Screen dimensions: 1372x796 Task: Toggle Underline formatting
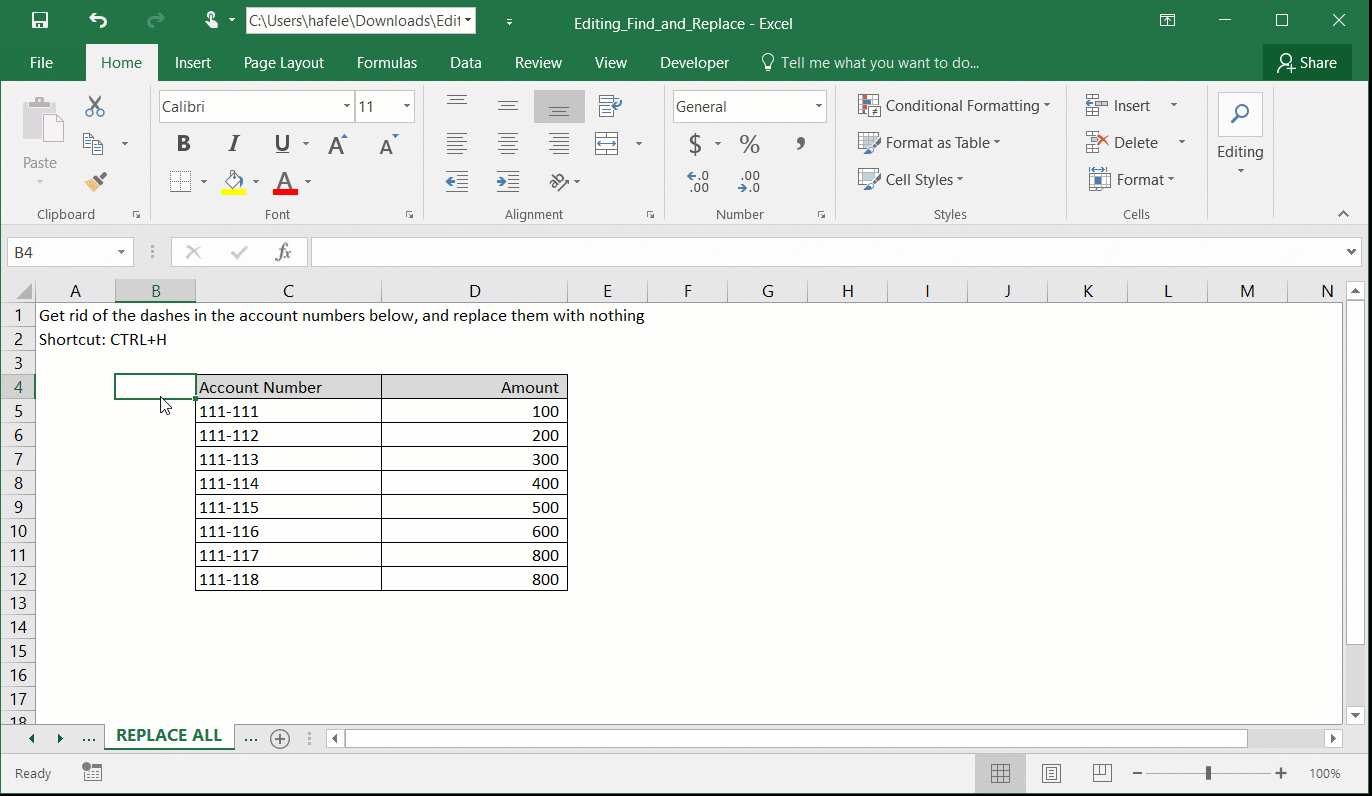[282, 144]
